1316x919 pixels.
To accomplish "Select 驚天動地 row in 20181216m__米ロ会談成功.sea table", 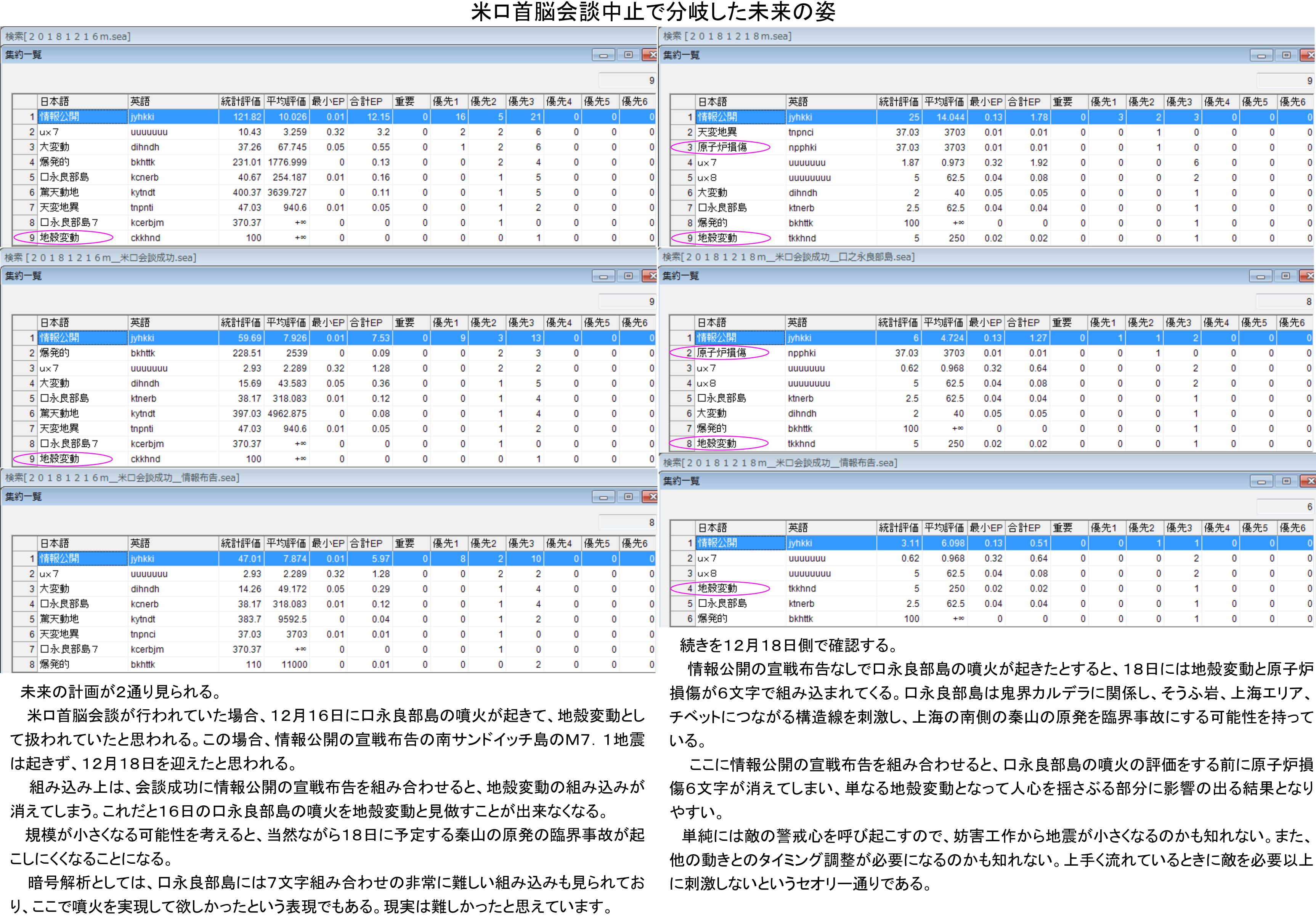I will [59, 413].
